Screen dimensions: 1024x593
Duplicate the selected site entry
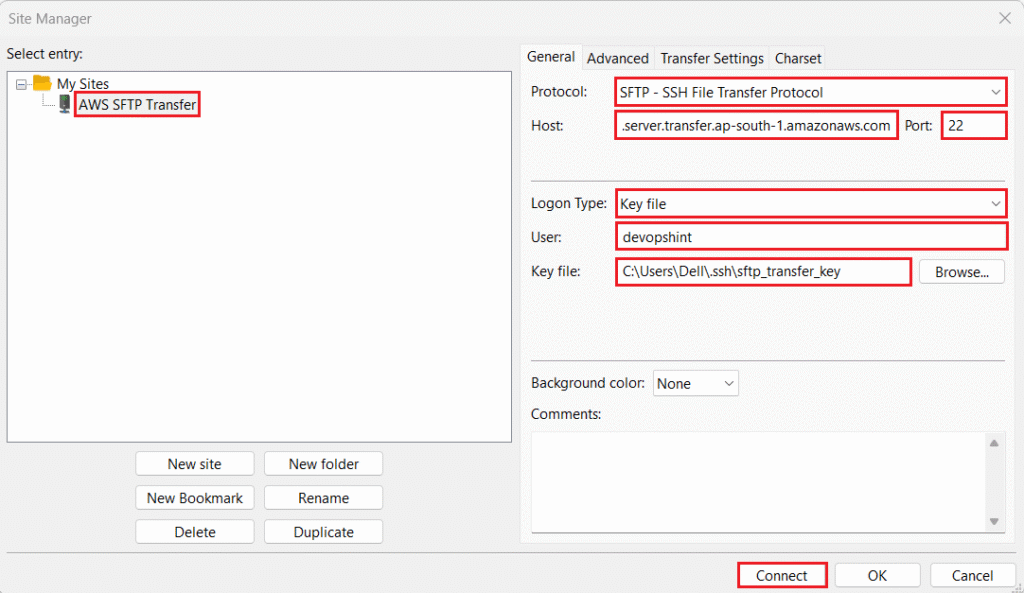click(x=323, y=531)
